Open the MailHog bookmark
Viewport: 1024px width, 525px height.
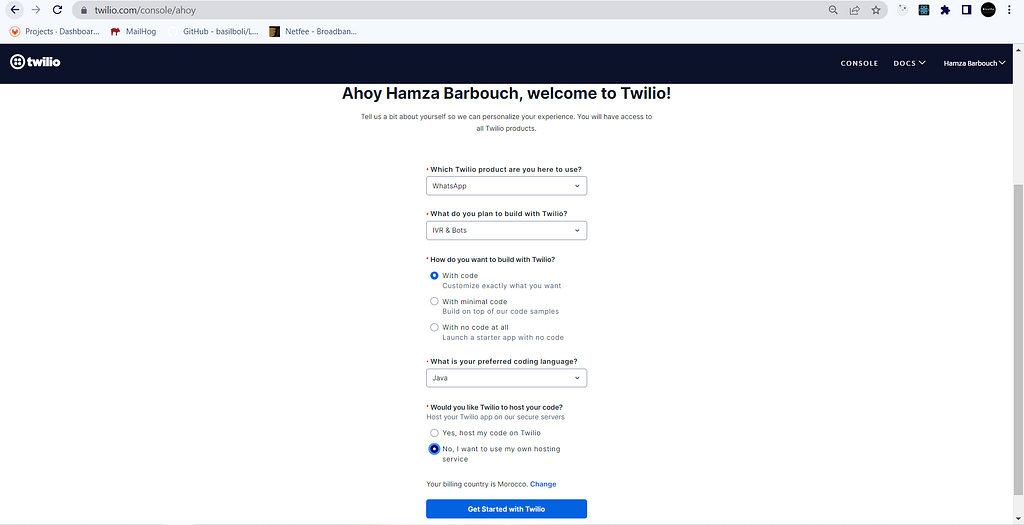tap(133, 31)
